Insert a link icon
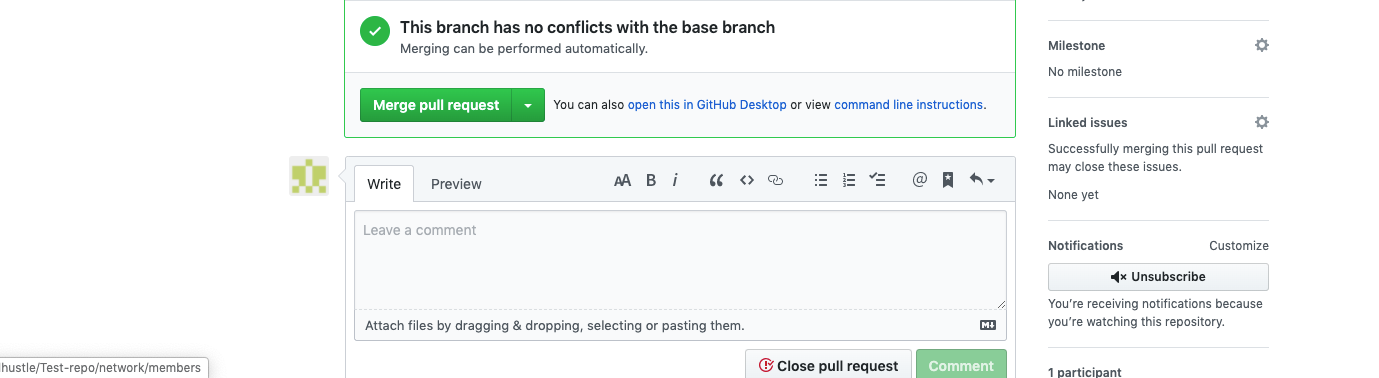The width and height of the screenshot is (1379, 378). (x=775, y=181)
